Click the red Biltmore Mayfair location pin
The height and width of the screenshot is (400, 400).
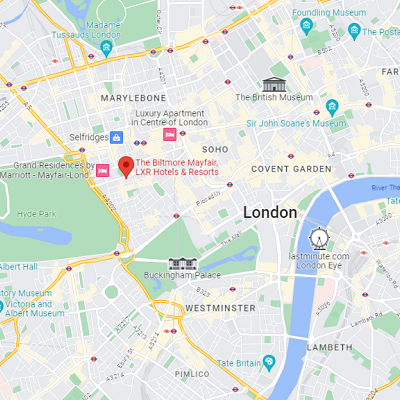point(126,167)
